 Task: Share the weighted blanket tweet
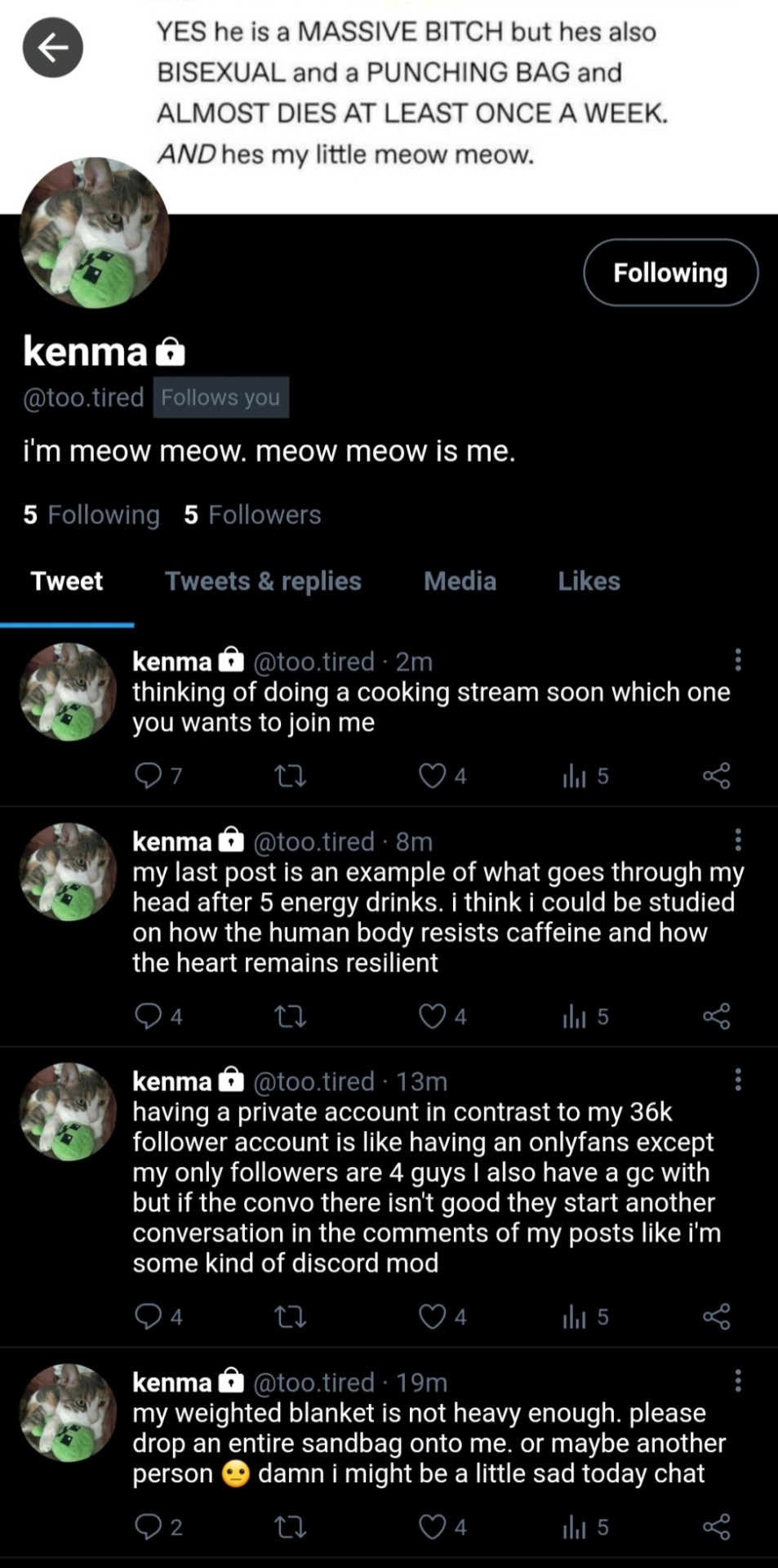(x=716, y=1526)
